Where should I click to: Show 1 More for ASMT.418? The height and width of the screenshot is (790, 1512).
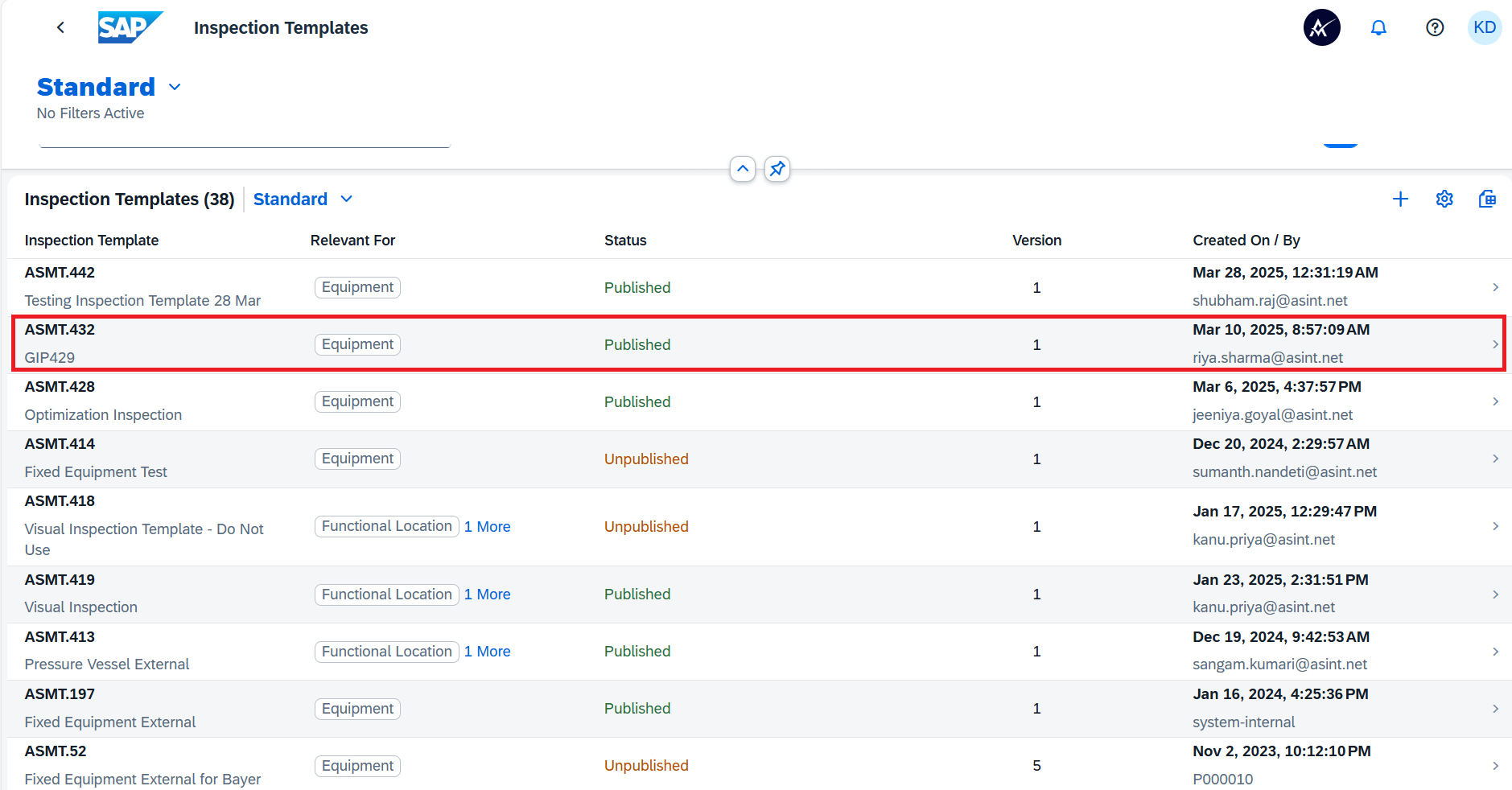coord(487,527)
